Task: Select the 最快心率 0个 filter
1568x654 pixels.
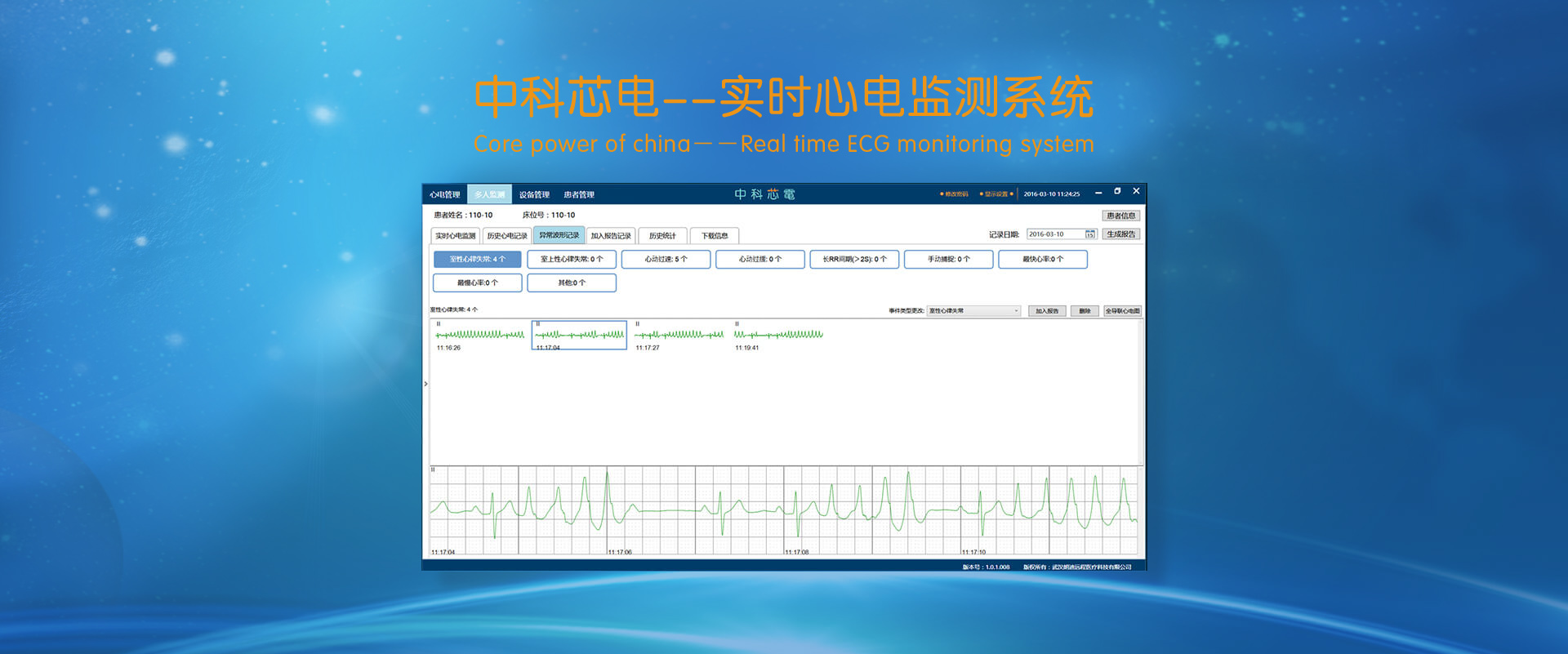Action: pyautogui.click(x=1043, y=259)
